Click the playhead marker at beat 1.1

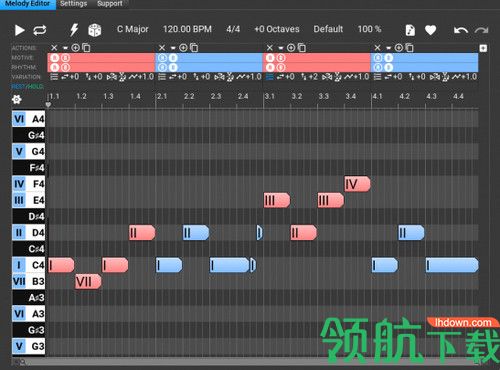point(48,105)
